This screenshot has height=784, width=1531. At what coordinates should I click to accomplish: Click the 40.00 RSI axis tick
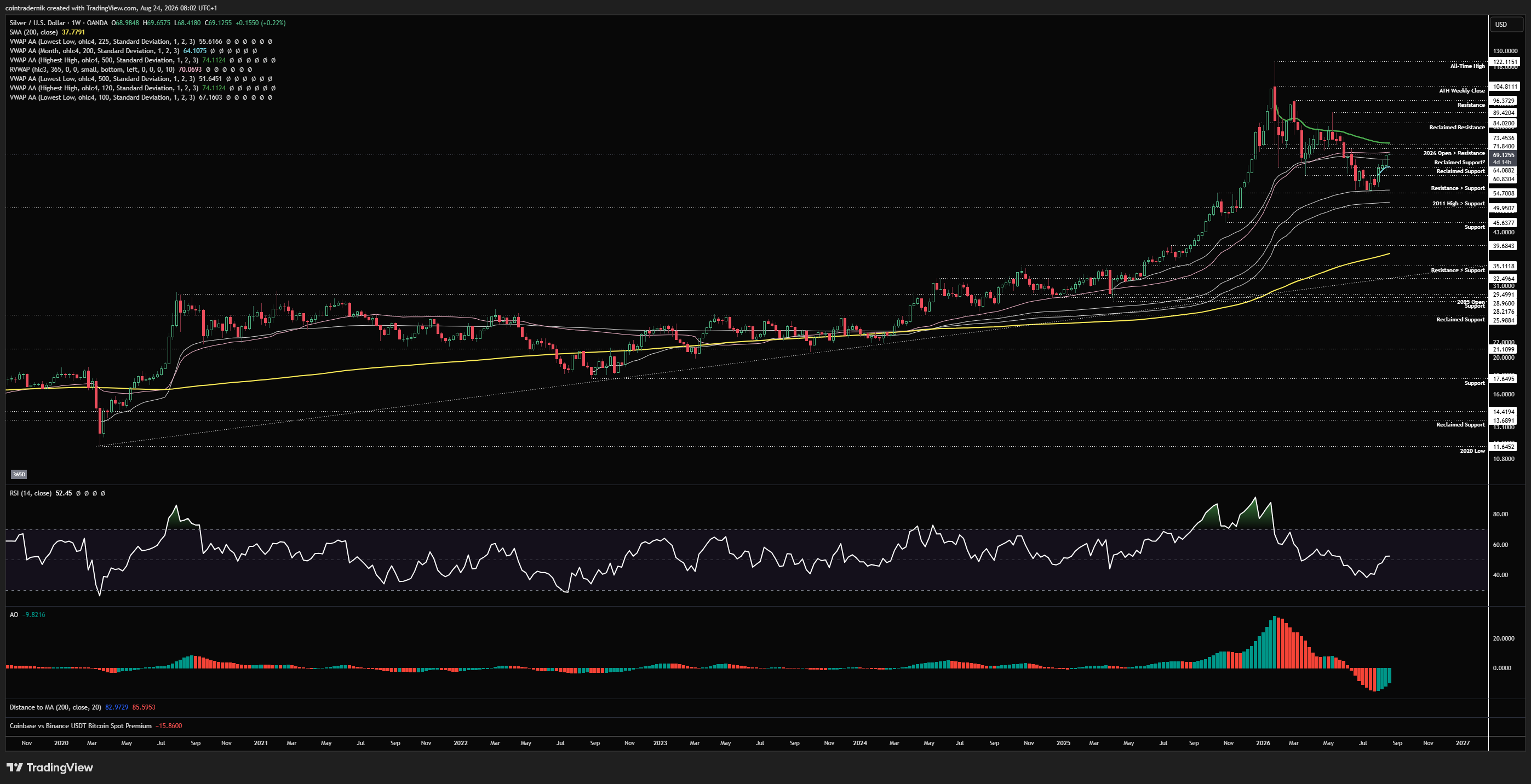point(1500,575)
